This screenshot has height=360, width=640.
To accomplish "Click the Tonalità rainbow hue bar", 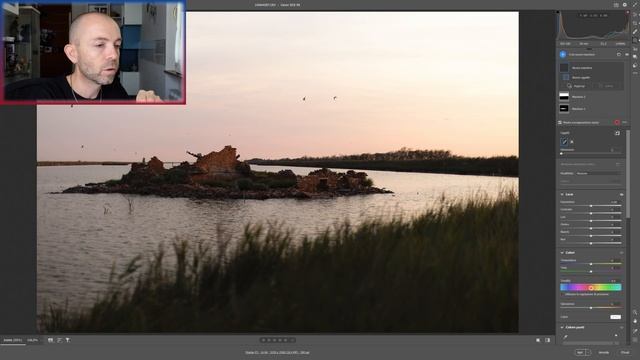I will click(591, 287).
